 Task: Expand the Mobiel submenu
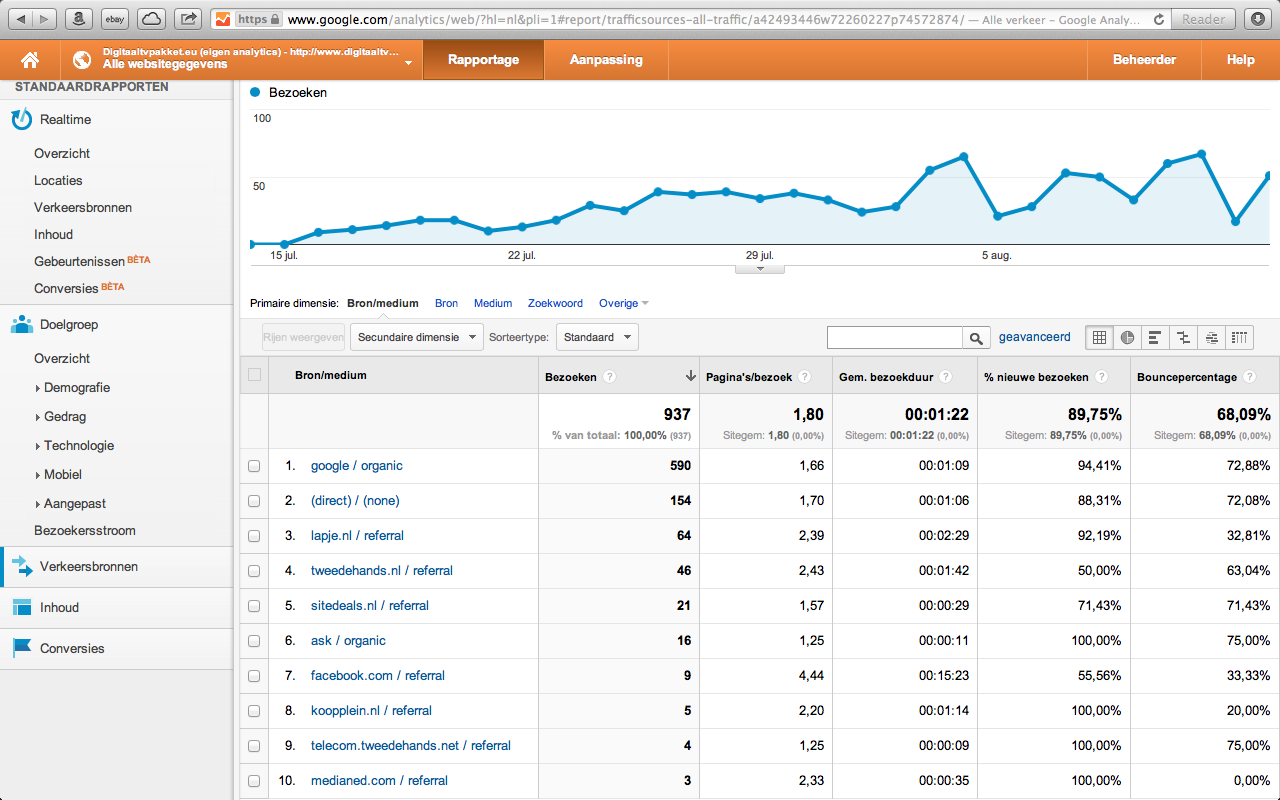point(58,475)
